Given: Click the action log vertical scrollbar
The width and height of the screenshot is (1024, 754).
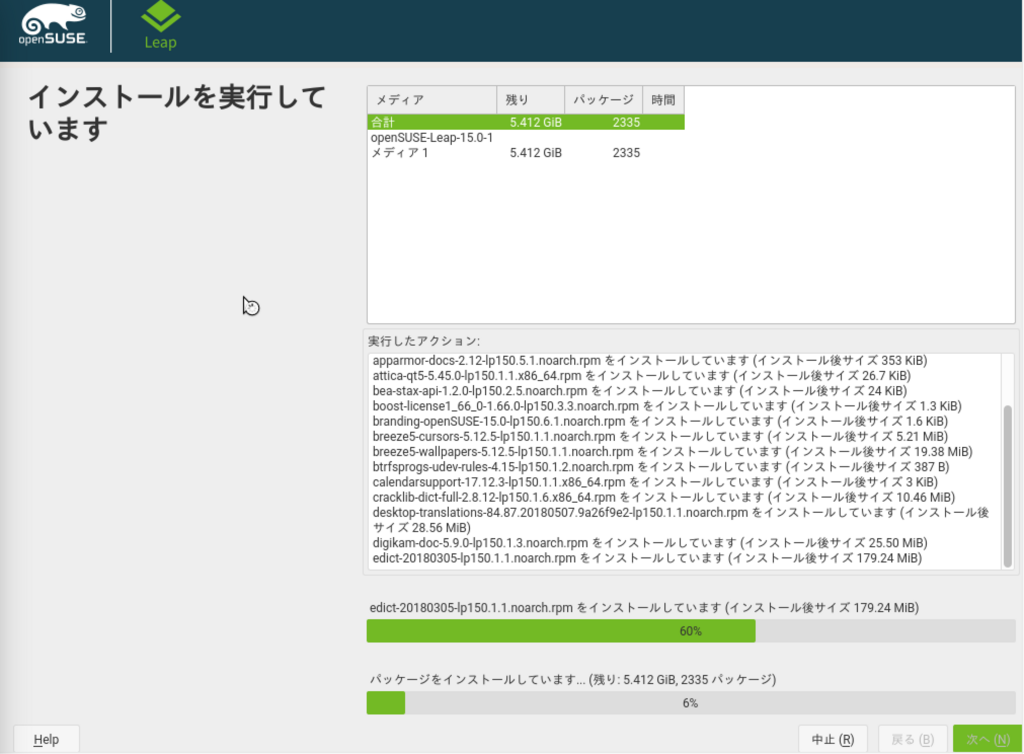Looking at the screenshot, I should [1008, 486].
